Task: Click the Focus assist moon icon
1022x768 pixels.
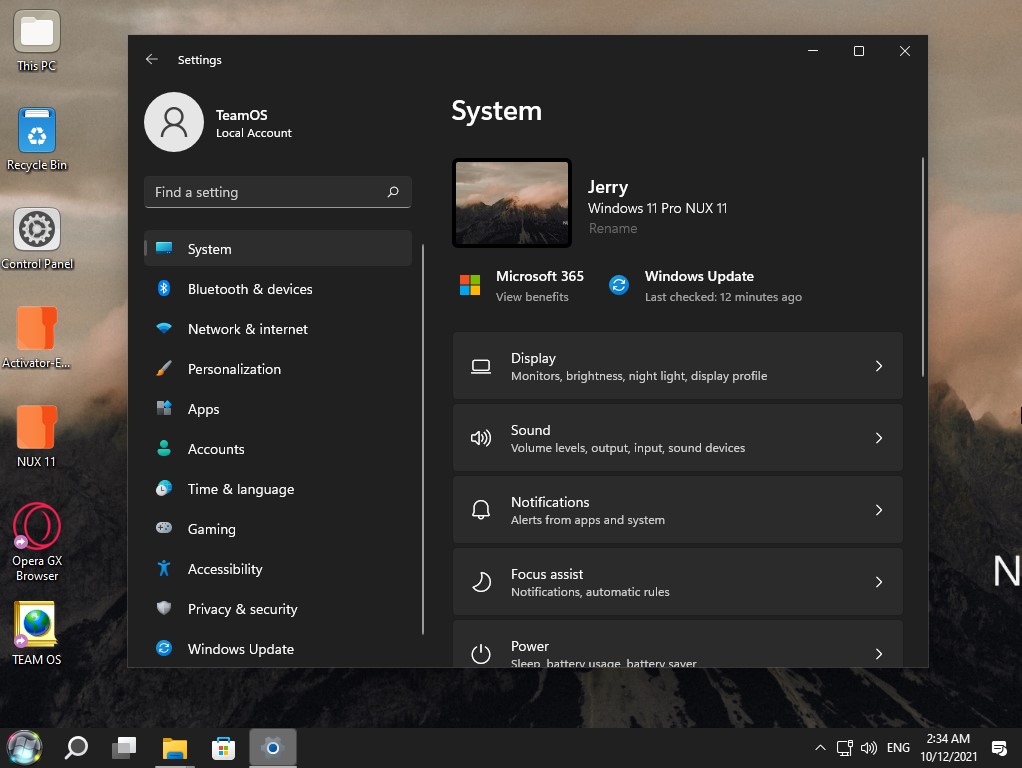Action: [x=481, y=582]
